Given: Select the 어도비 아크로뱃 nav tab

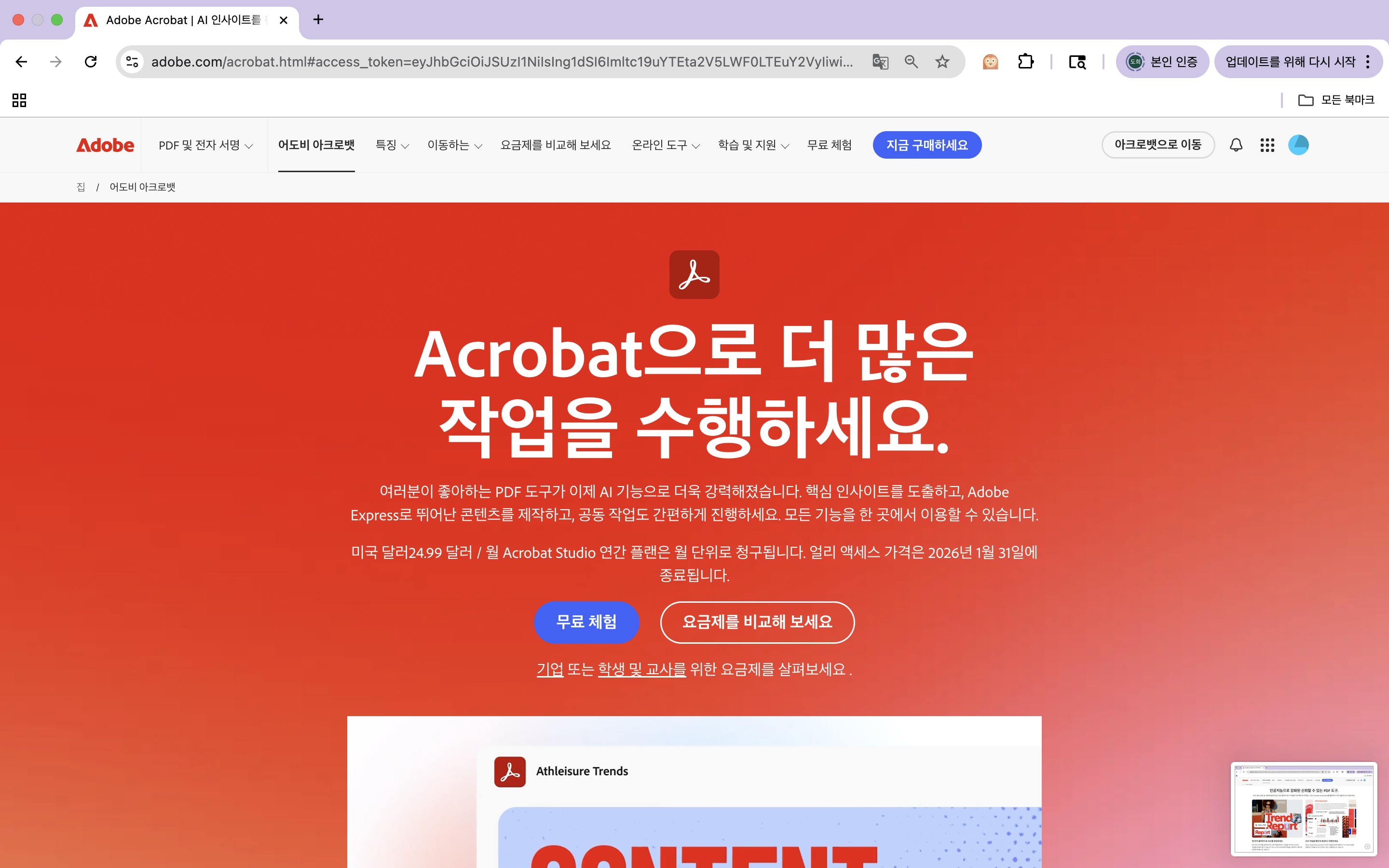Looking at the screenshot, I should (316, 145).
